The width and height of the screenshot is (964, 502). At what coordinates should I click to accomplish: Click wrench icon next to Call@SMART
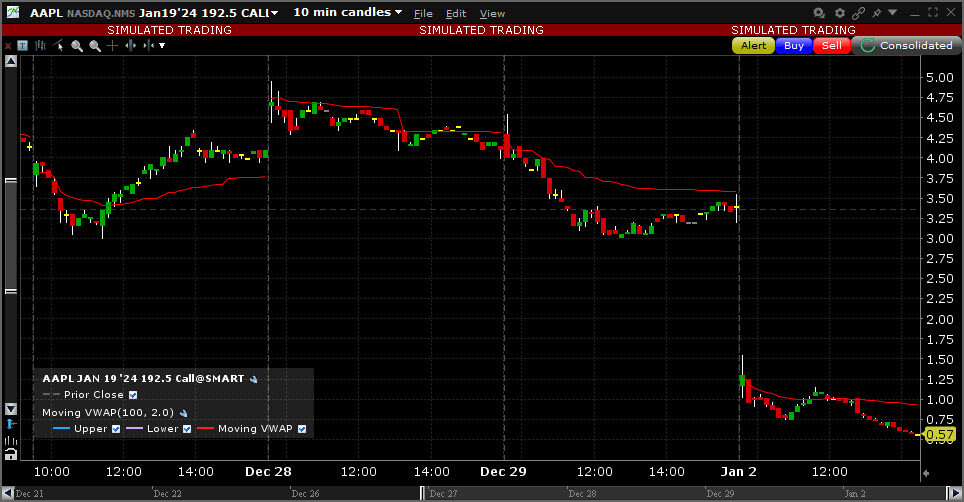pos(253,380)
